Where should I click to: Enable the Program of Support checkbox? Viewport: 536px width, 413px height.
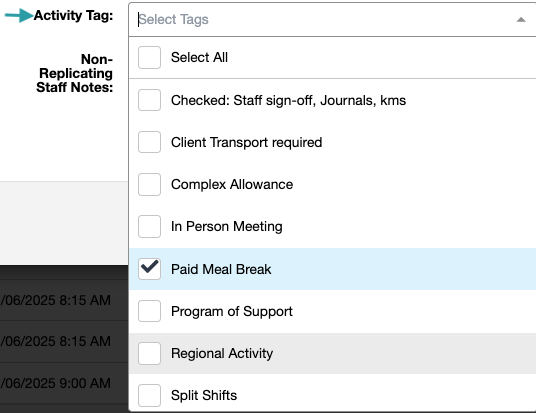pos(149,311)
